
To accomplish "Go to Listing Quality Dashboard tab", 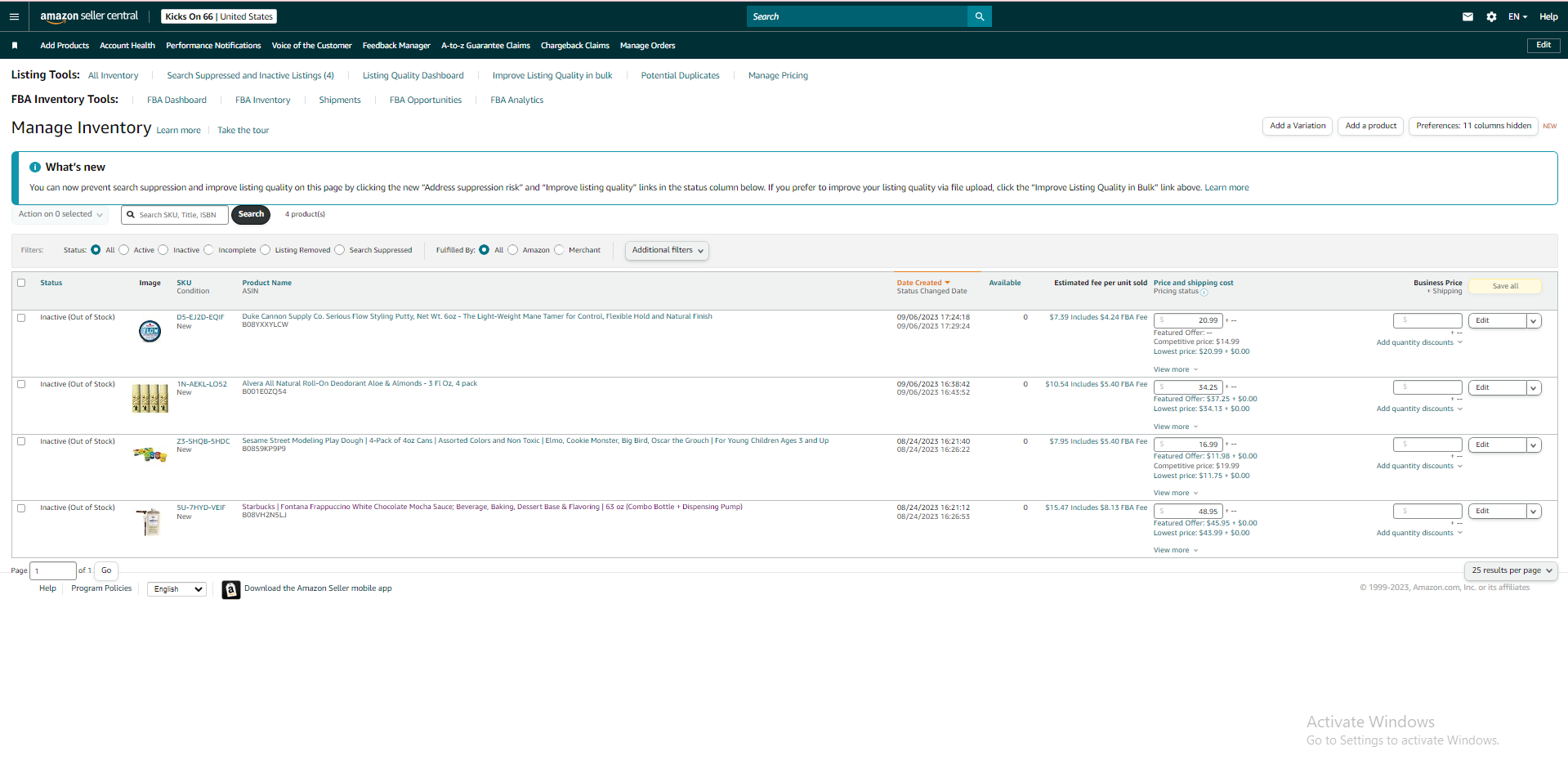I will click(x=413, y=76).
